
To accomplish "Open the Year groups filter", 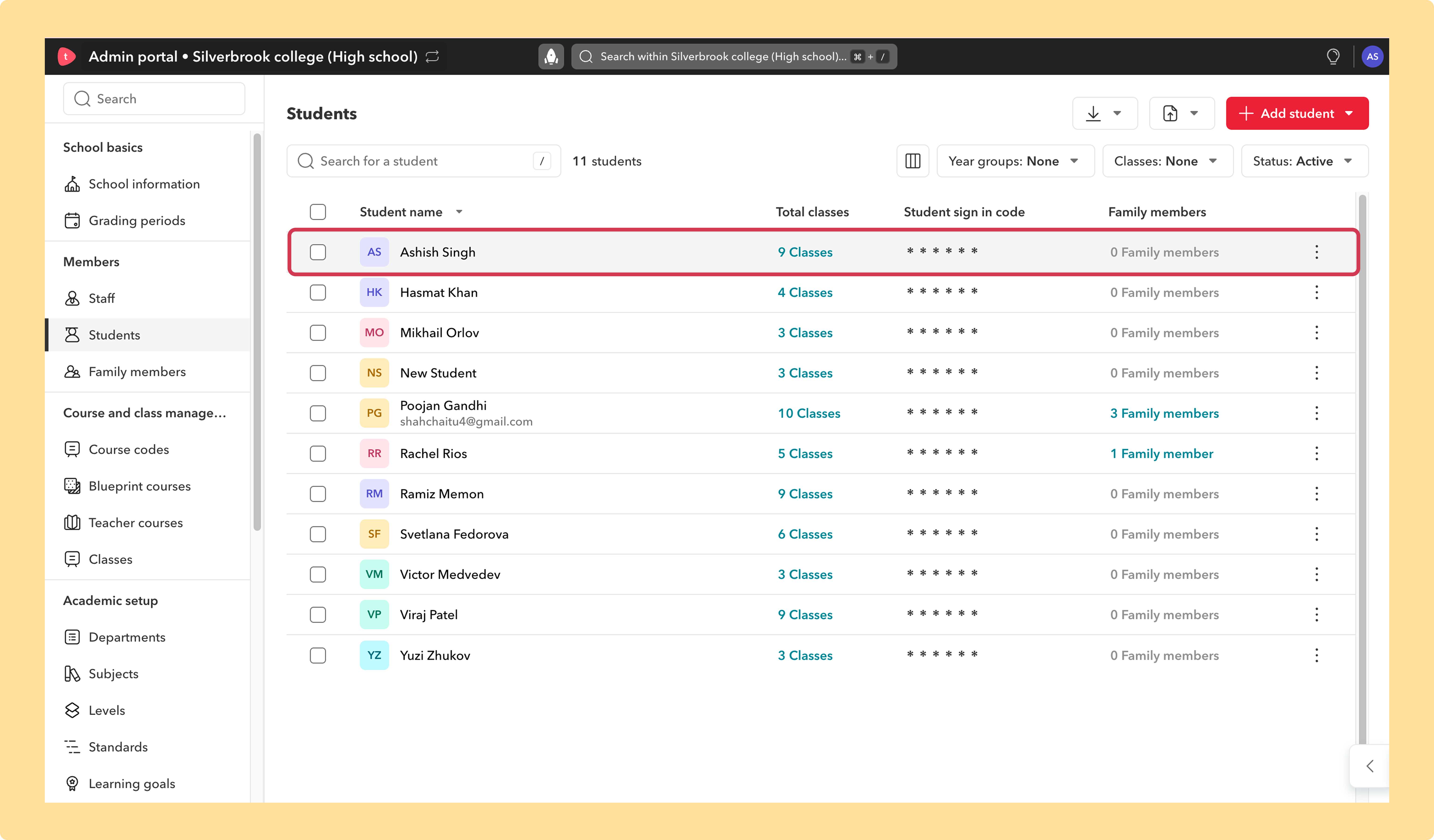I will 1015,161.
